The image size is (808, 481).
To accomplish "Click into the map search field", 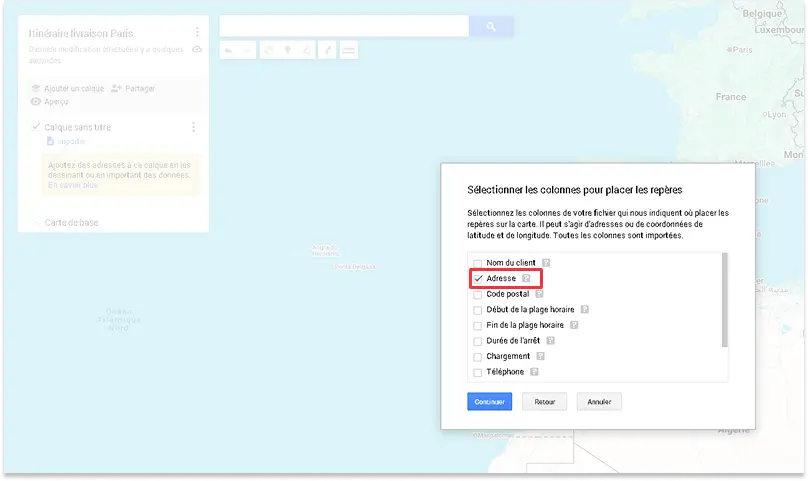I will coord(344,26).
